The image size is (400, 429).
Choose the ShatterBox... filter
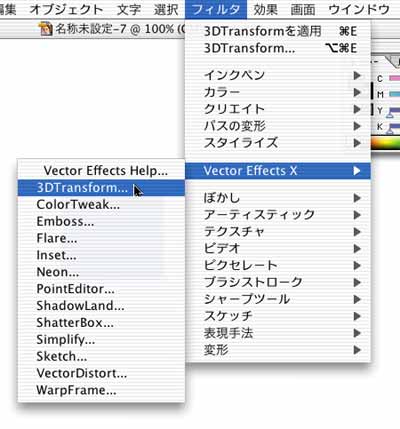point(101,323)
